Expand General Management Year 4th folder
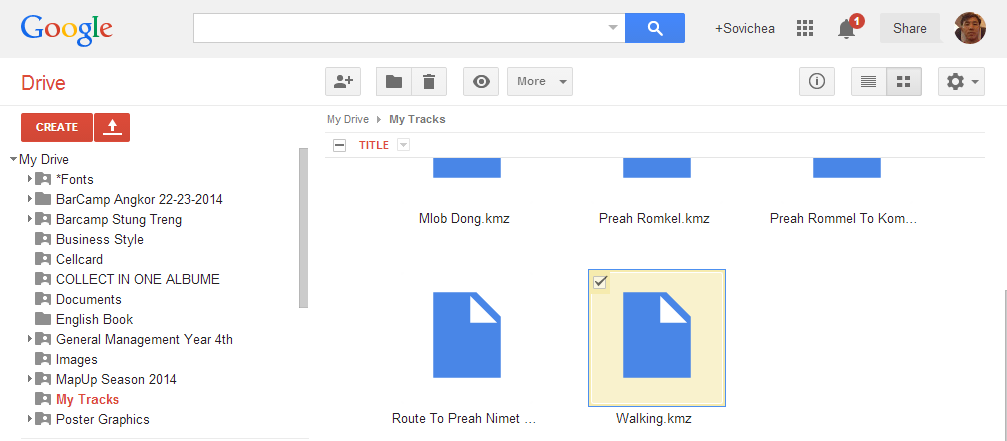The image size is (1007, 441). (x=30, y=339)
